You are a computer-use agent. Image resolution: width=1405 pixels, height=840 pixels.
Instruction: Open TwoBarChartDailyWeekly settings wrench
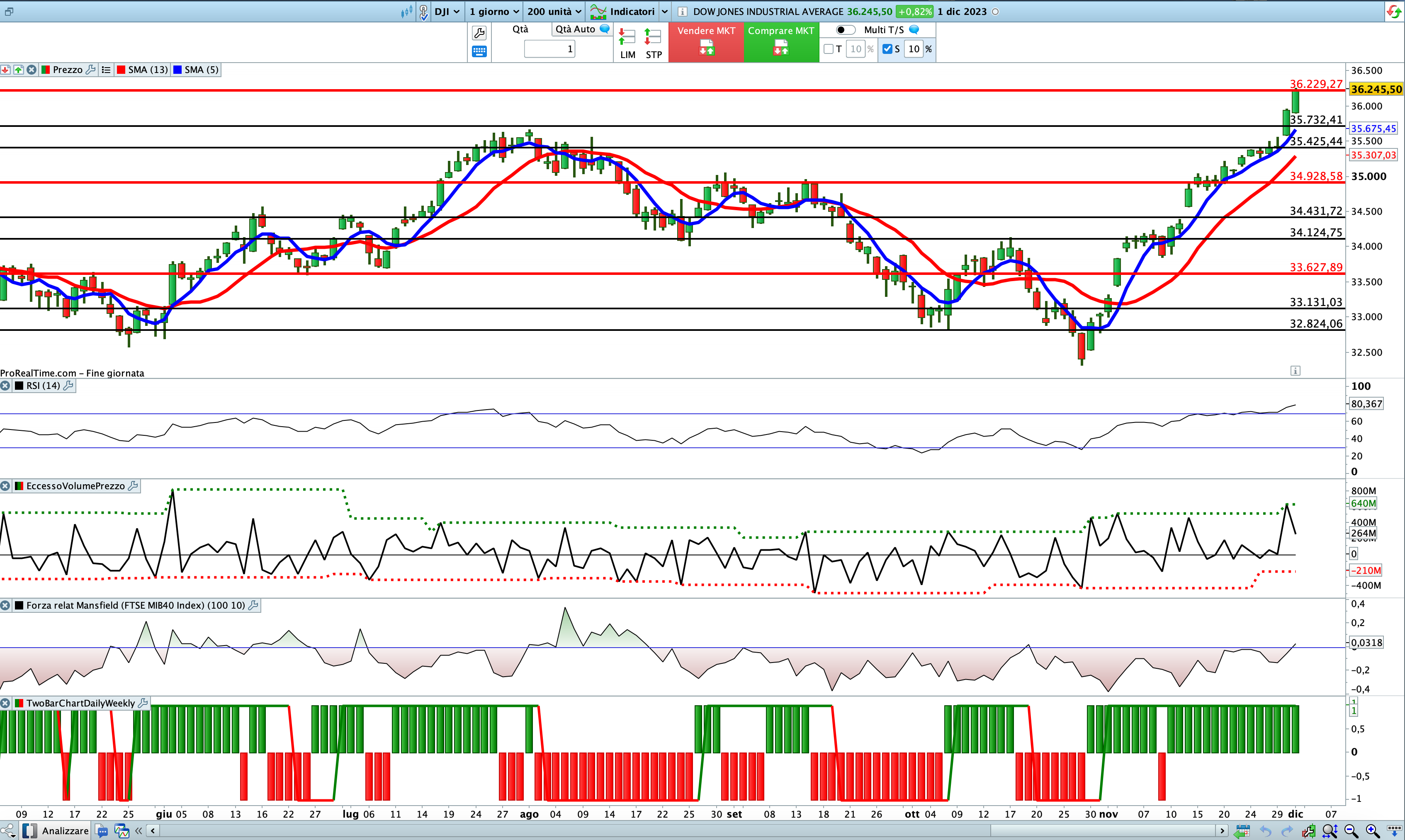point(143,703)
